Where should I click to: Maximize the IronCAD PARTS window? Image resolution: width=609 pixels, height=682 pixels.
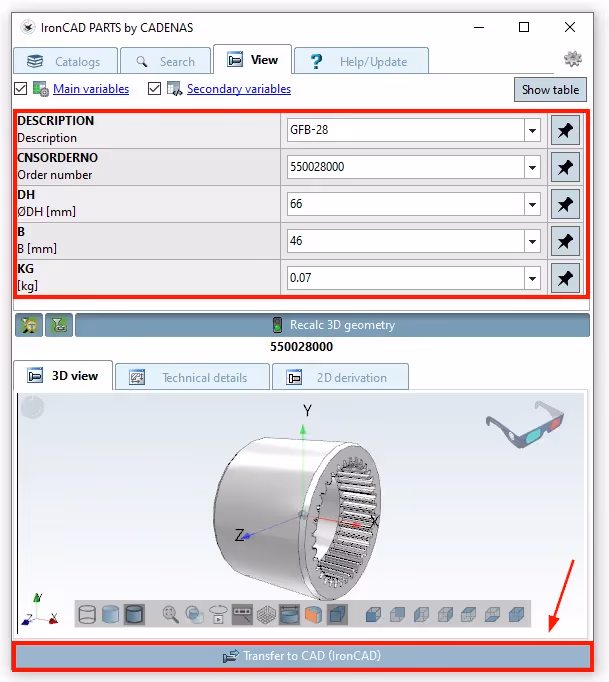point(524,27)
